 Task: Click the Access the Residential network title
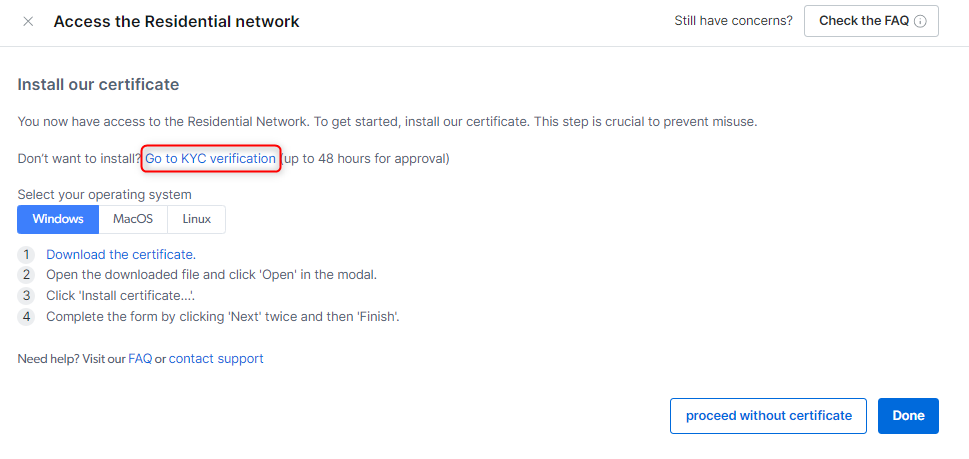[x=176, y=22]
